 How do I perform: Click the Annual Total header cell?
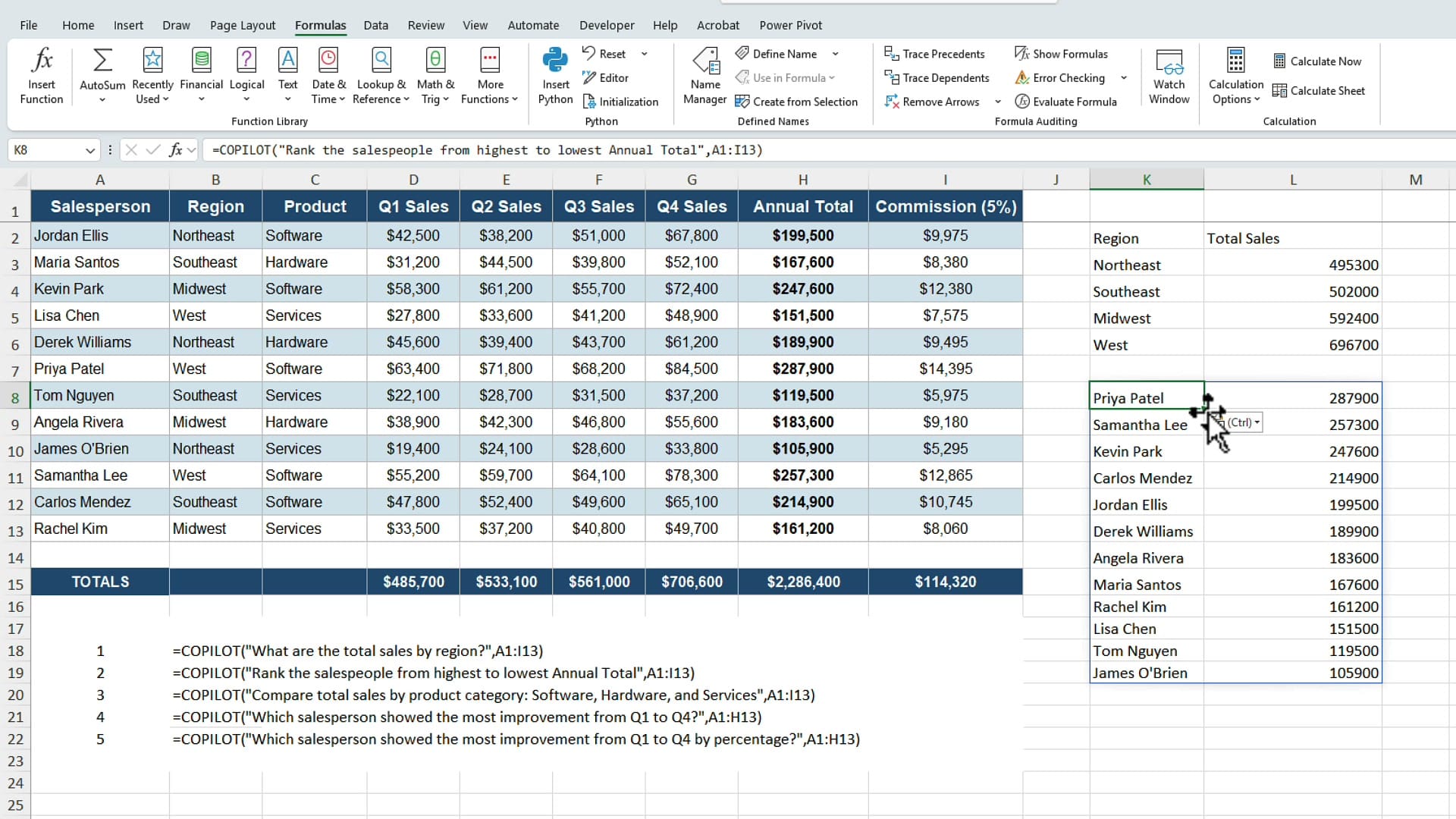(x=803, y=206)
